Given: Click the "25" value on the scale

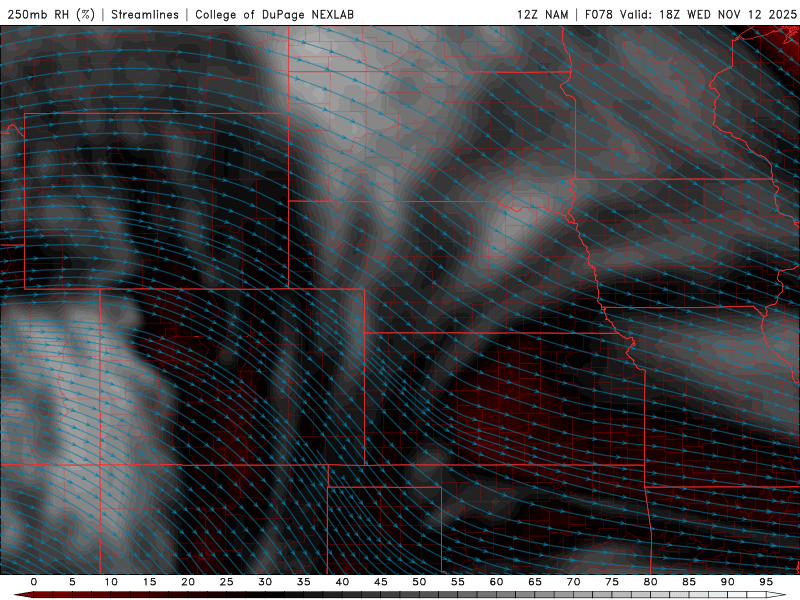Looking at the screenshot, I should [x=227, y=582].
